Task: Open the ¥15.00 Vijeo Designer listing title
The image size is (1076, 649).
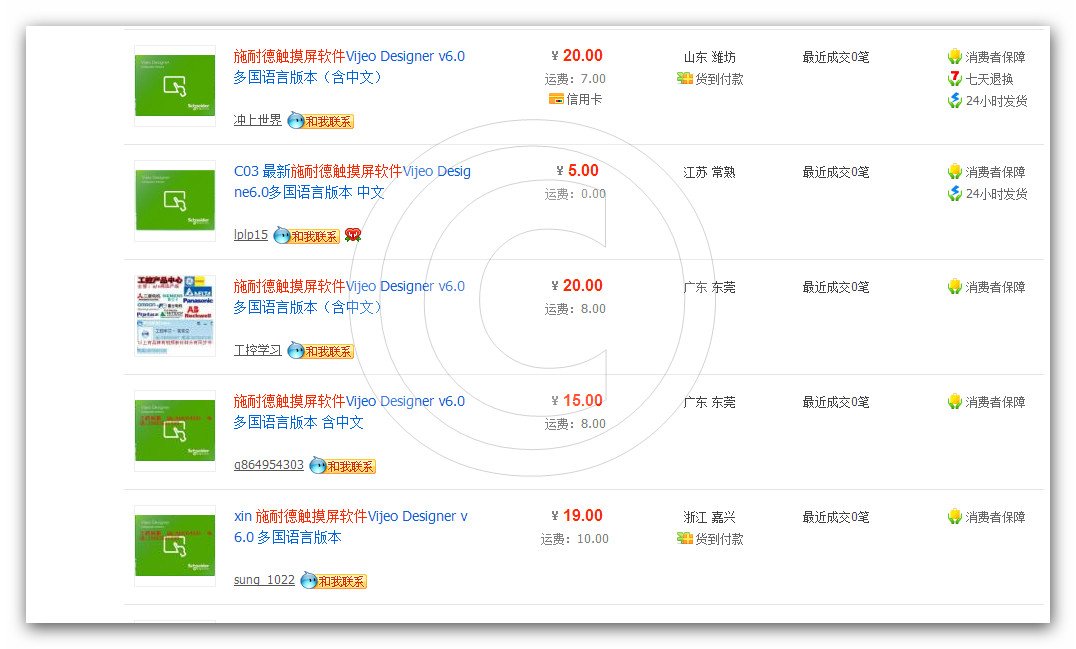Action: point(348,411)
